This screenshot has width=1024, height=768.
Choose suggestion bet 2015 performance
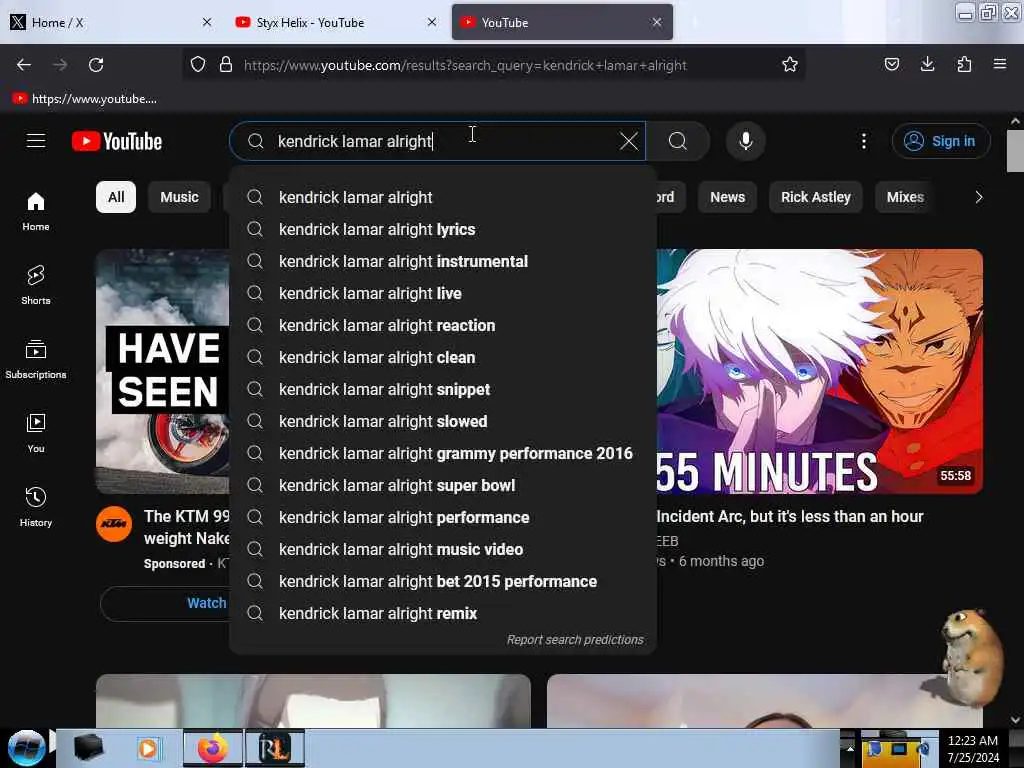443,581
